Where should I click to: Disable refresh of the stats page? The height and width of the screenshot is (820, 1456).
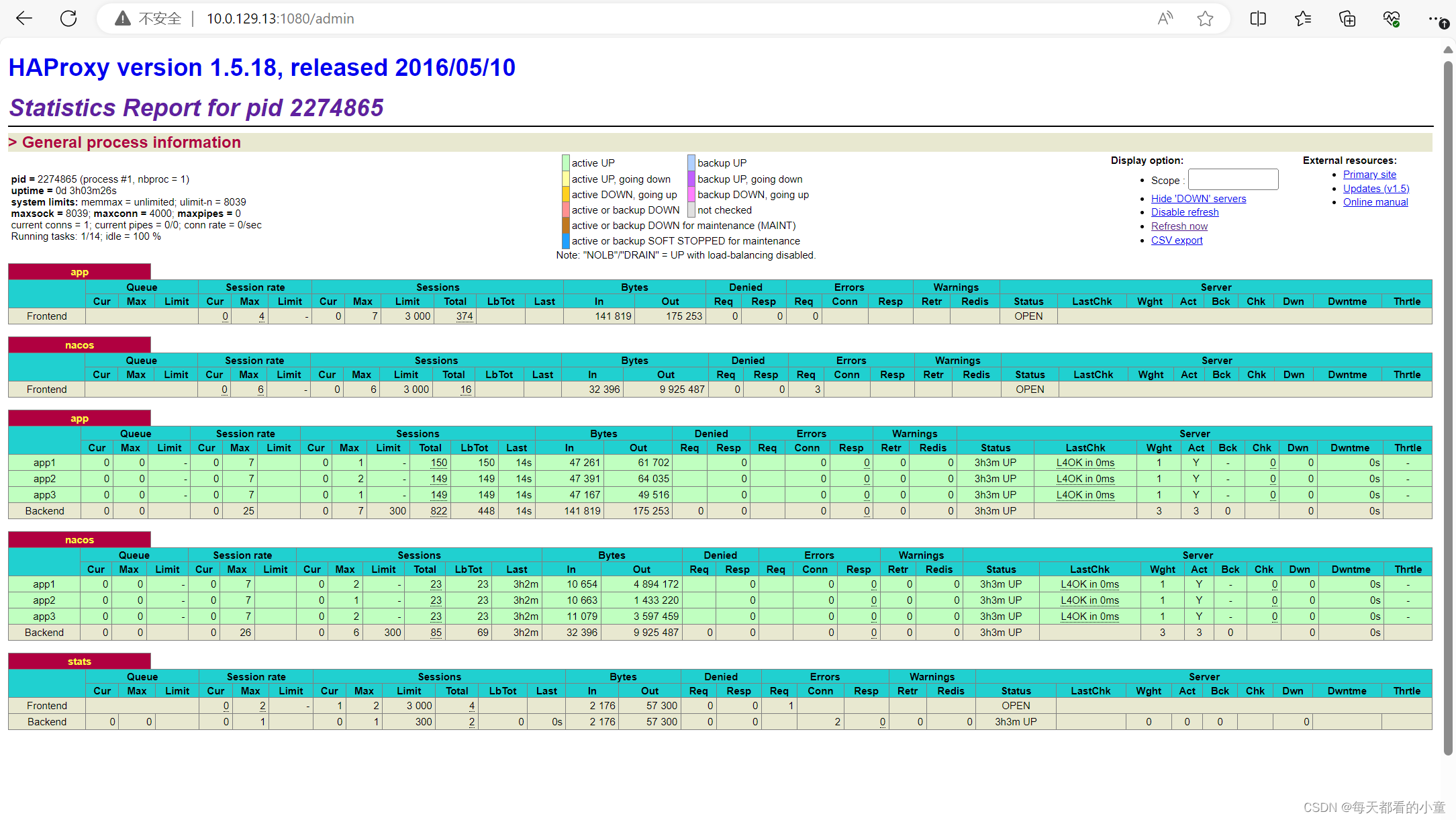(1185, 212)
